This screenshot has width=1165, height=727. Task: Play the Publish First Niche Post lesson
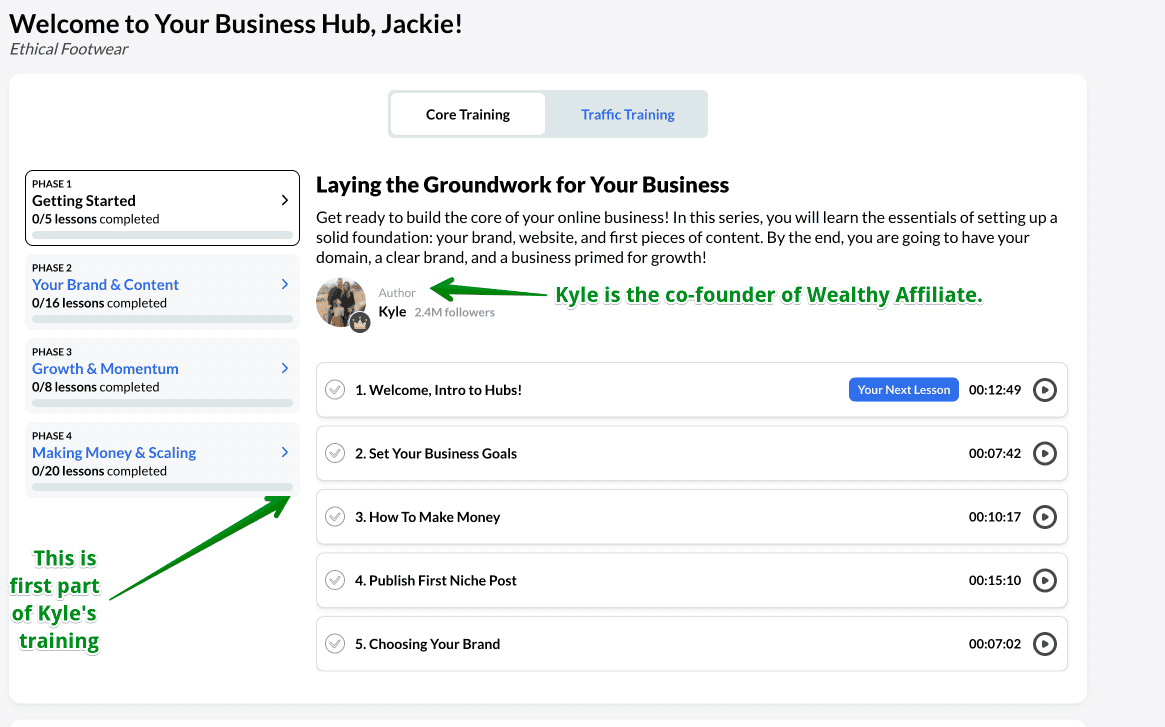[1045, 581]
